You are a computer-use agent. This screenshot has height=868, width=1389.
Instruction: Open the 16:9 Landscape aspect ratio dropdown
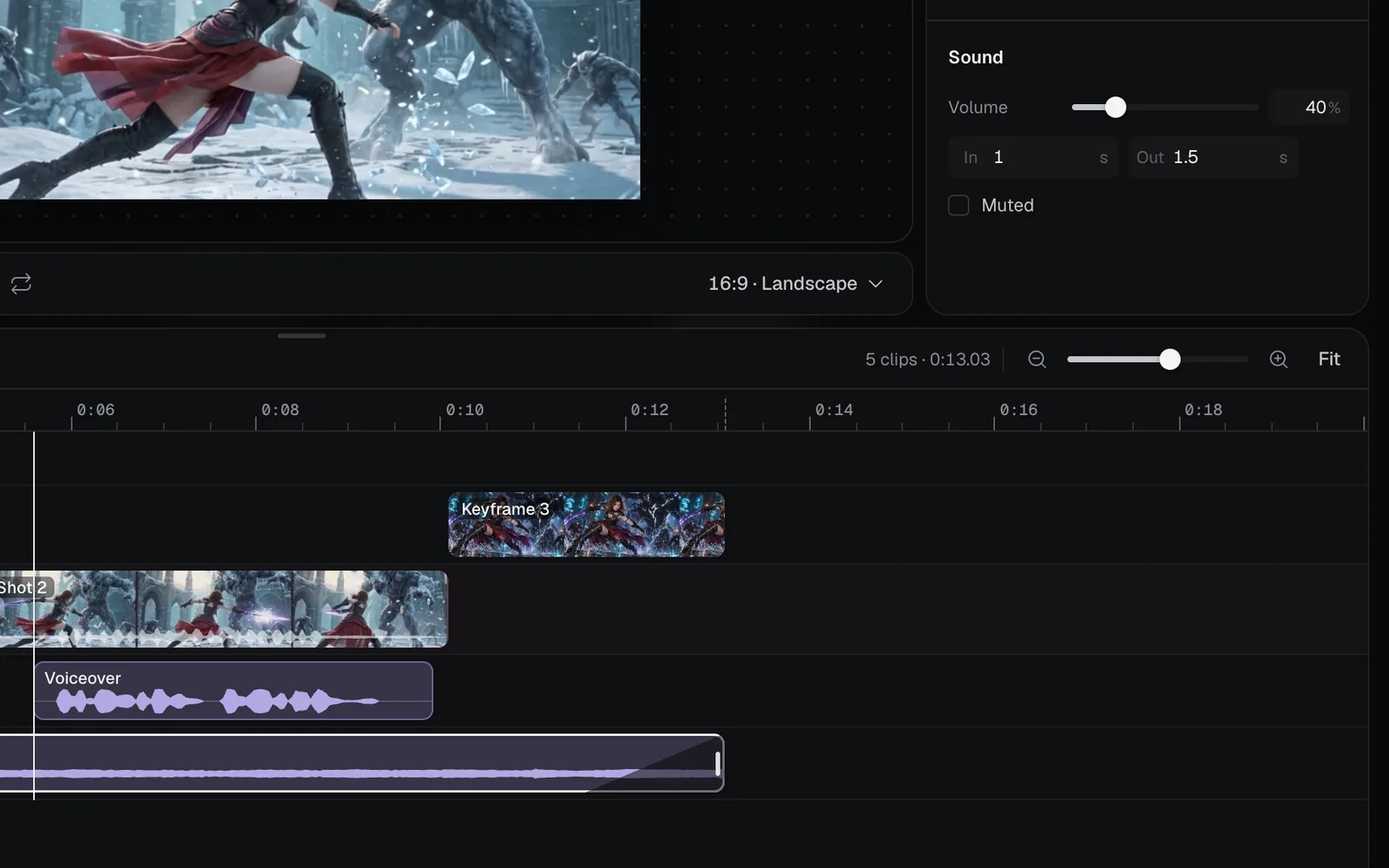click(x=795, y=284)
